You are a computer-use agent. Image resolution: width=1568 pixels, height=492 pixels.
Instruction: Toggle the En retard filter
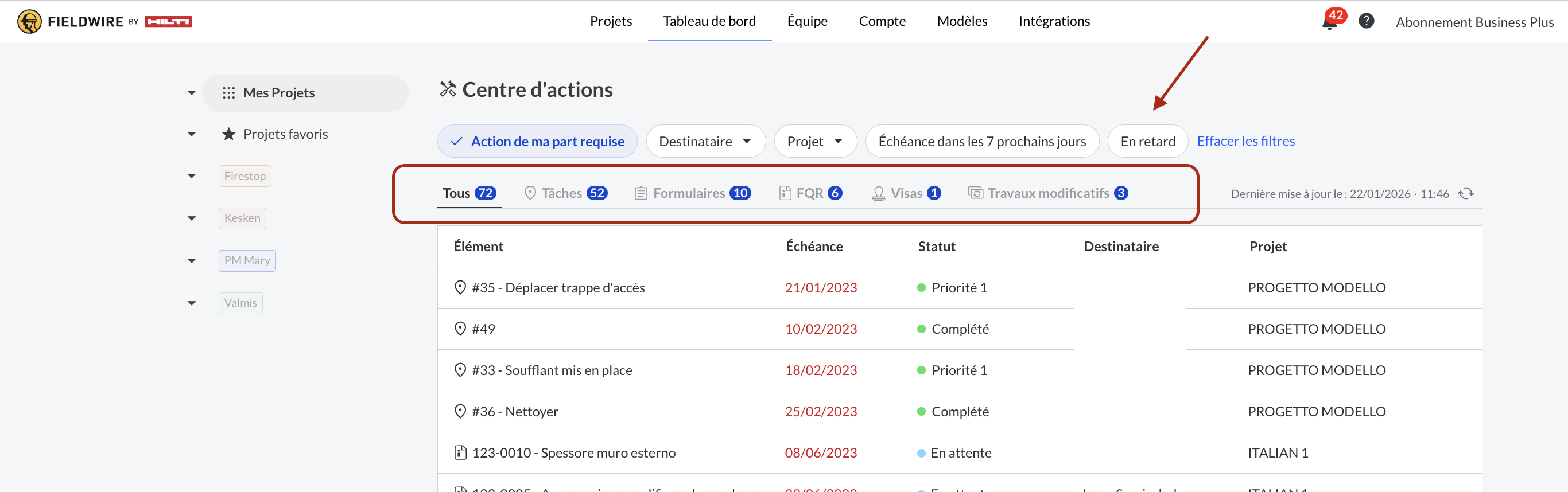click(x=1147, y=142)
